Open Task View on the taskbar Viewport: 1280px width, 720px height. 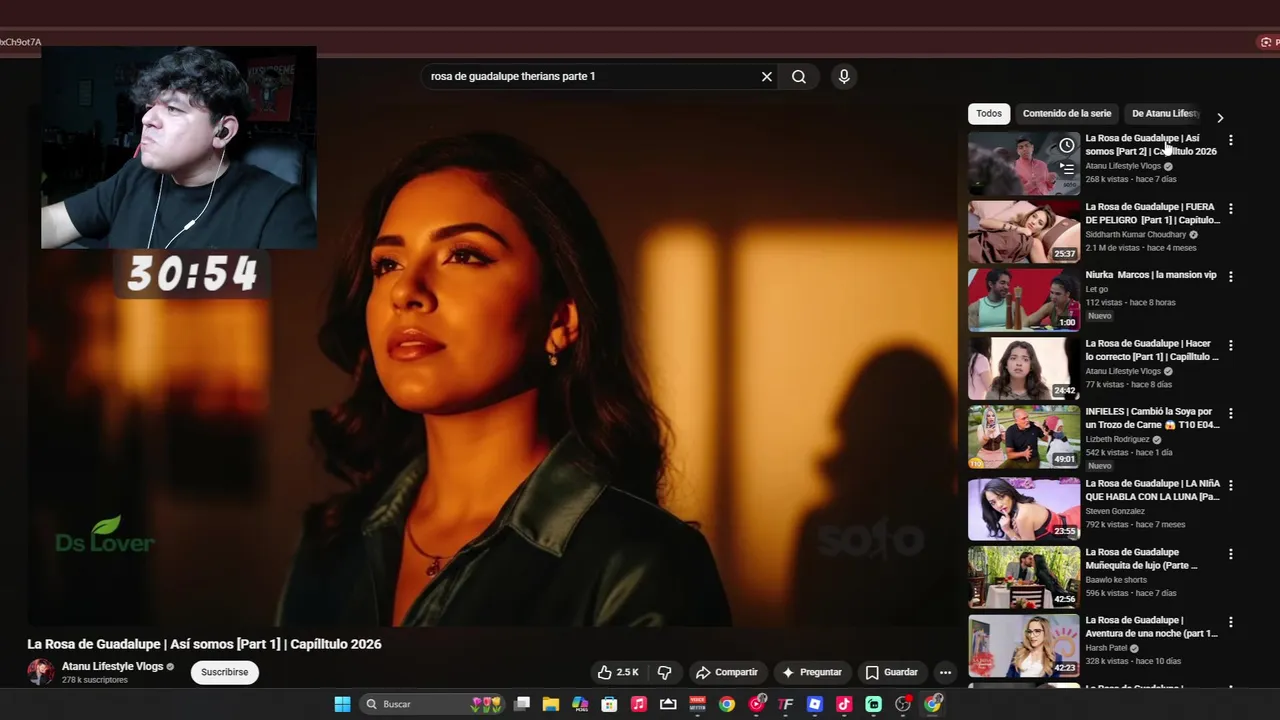(522, 704)
